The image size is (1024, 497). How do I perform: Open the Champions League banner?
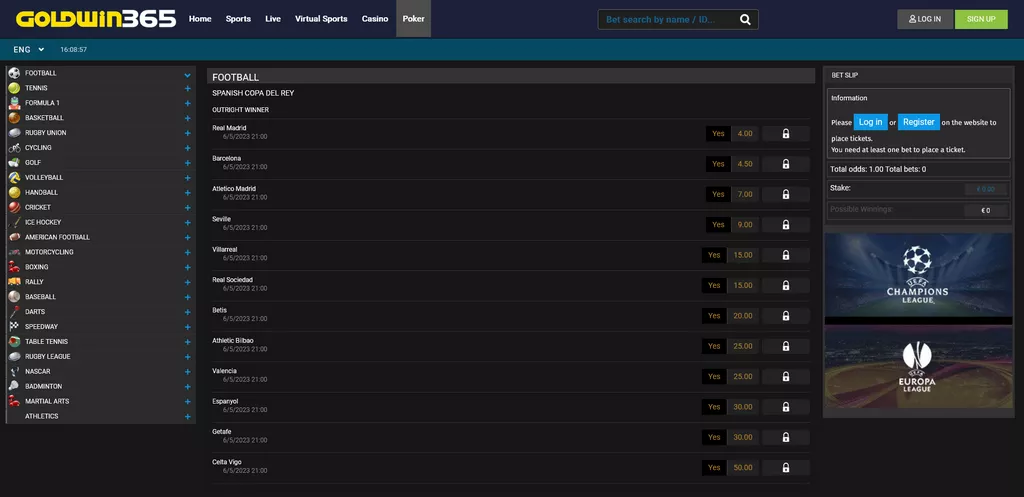(918, 275)
